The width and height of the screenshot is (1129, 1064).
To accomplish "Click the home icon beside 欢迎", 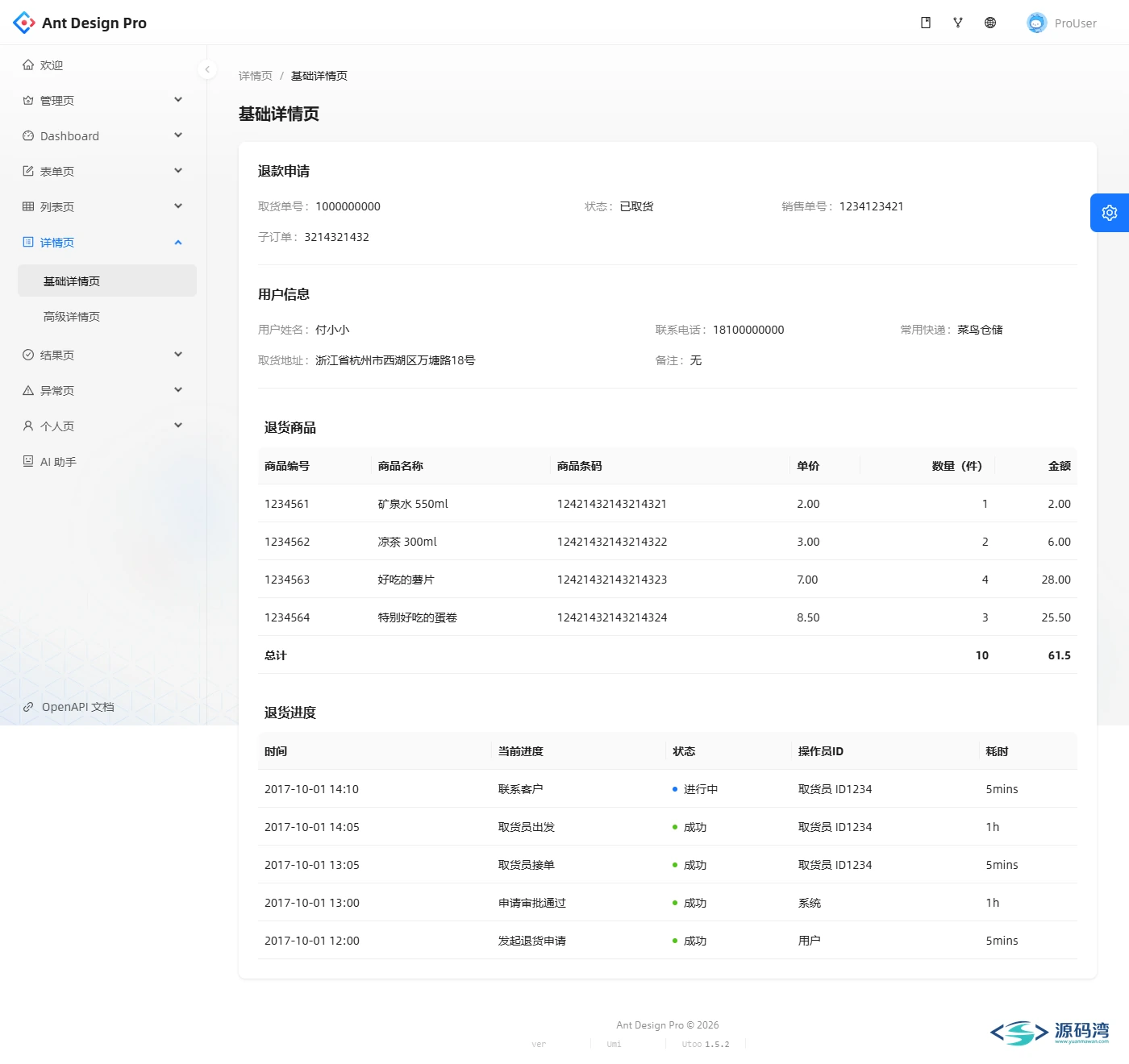I will pyautogui.click(x=28, y=65).
